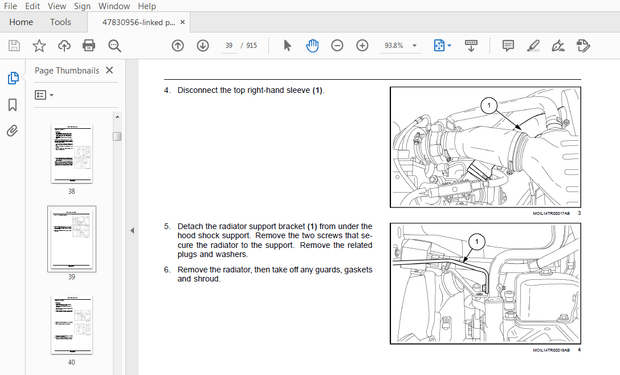Open the Sign menu
Viewport: 620px width, 375px height.
[x=82, y=6]
